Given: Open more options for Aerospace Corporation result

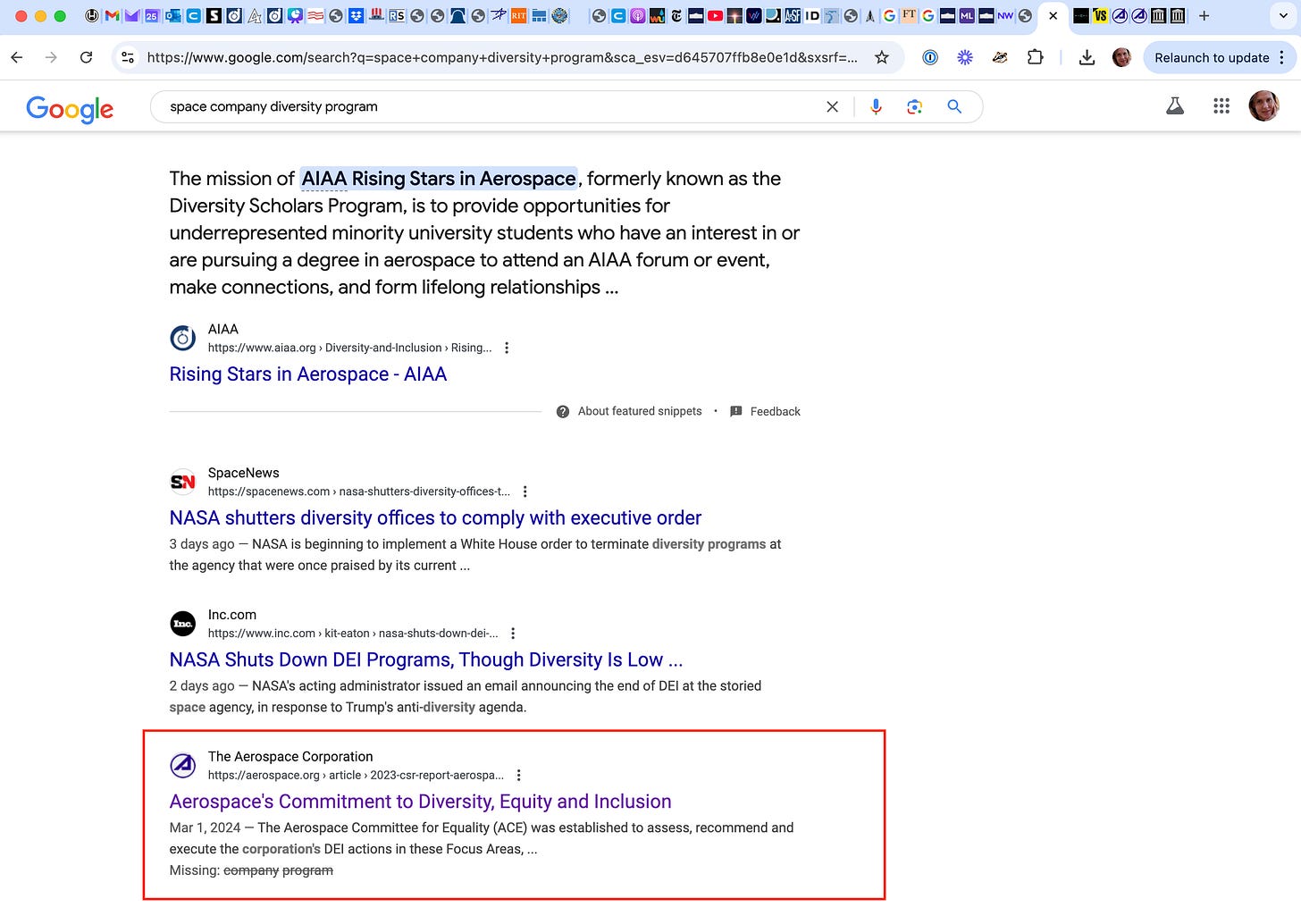Looking at the screenshot, I should pos(519,775).
